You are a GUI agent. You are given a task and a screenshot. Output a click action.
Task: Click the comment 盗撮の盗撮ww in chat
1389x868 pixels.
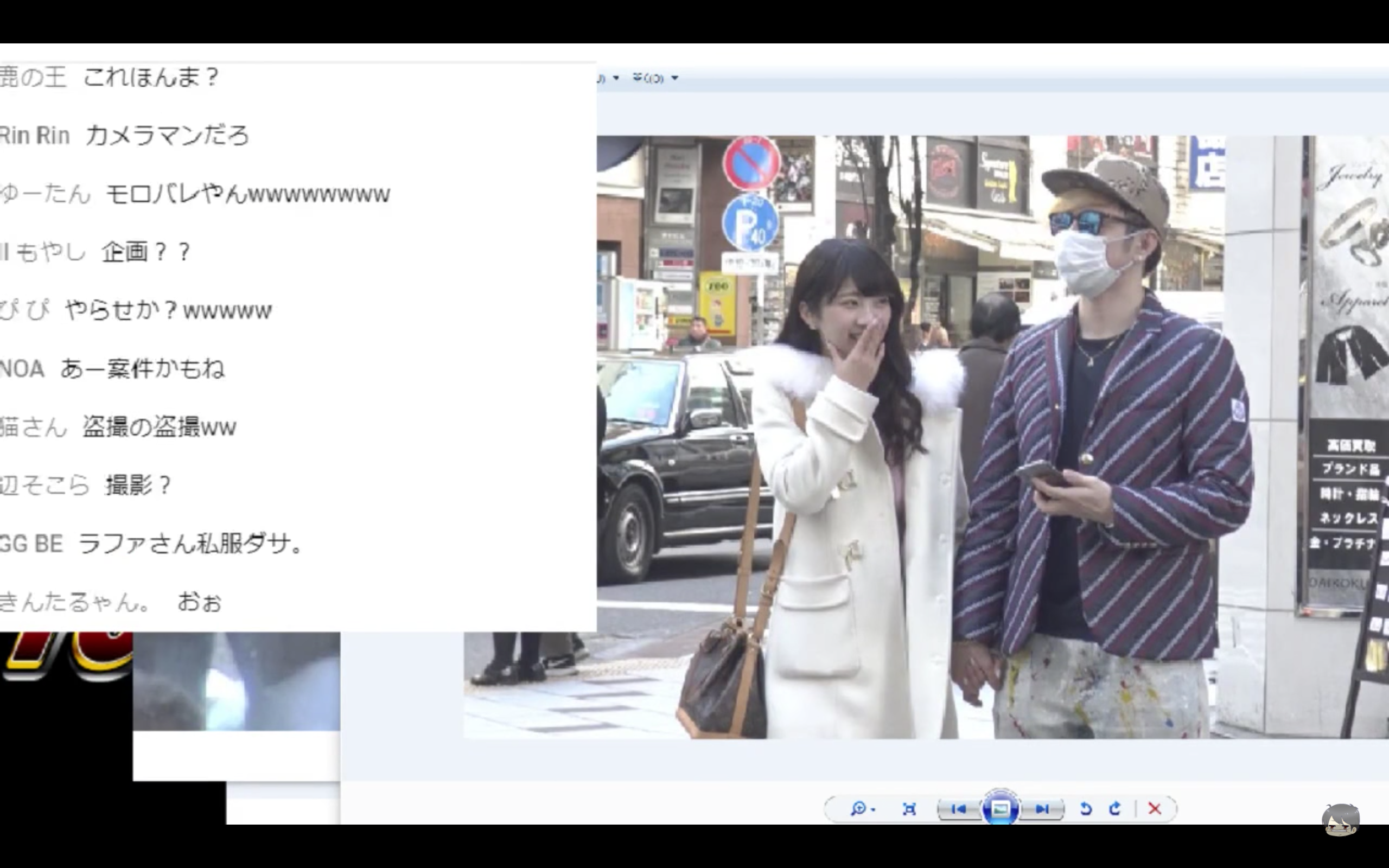tap(158, 426)
